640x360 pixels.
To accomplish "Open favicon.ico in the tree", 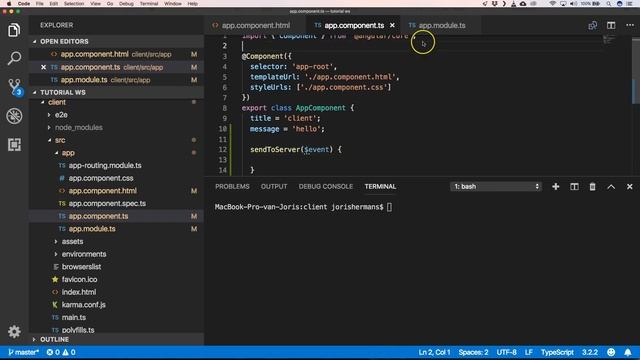I will click(x=79, y=279).
